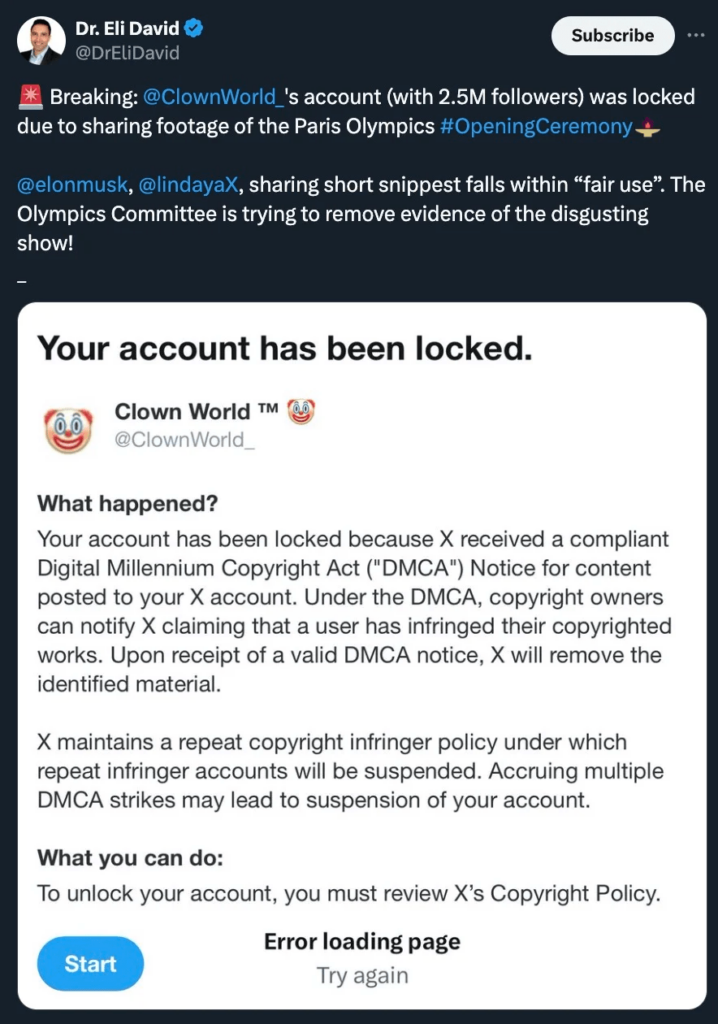Click the clown emoji beside Clown World ™
The height and width of the screenshot is (1024, 718).
[301, 412]
